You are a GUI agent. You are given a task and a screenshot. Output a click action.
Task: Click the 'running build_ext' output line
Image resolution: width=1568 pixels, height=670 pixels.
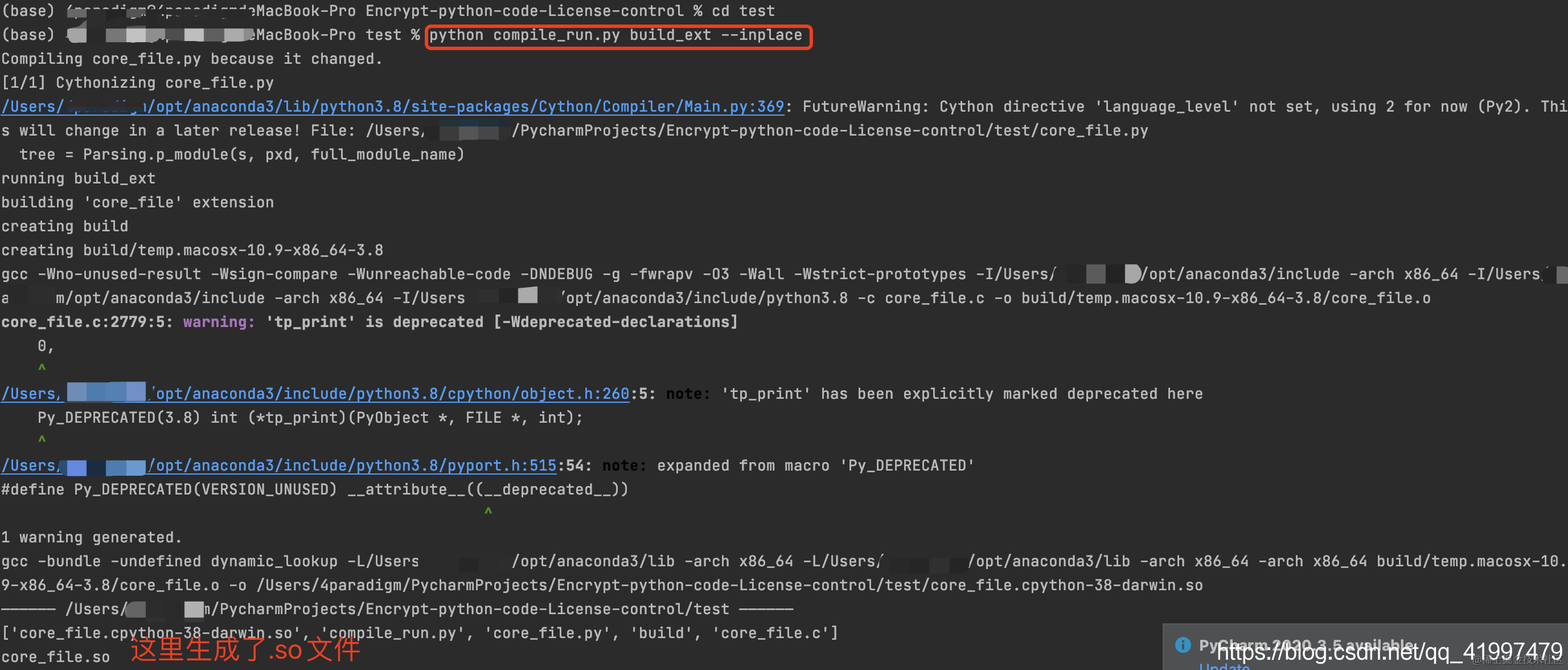(x=79, y=178)
